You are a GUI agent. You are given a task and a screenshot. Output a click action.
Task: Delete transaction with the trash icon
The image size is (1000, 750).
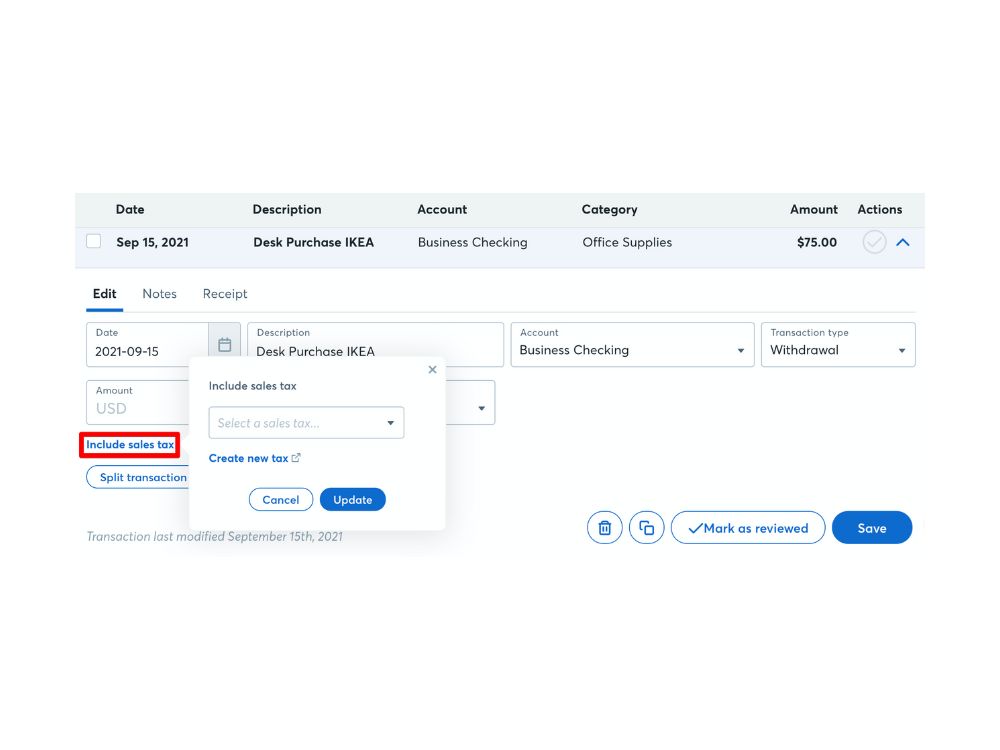tap(604, 527)
